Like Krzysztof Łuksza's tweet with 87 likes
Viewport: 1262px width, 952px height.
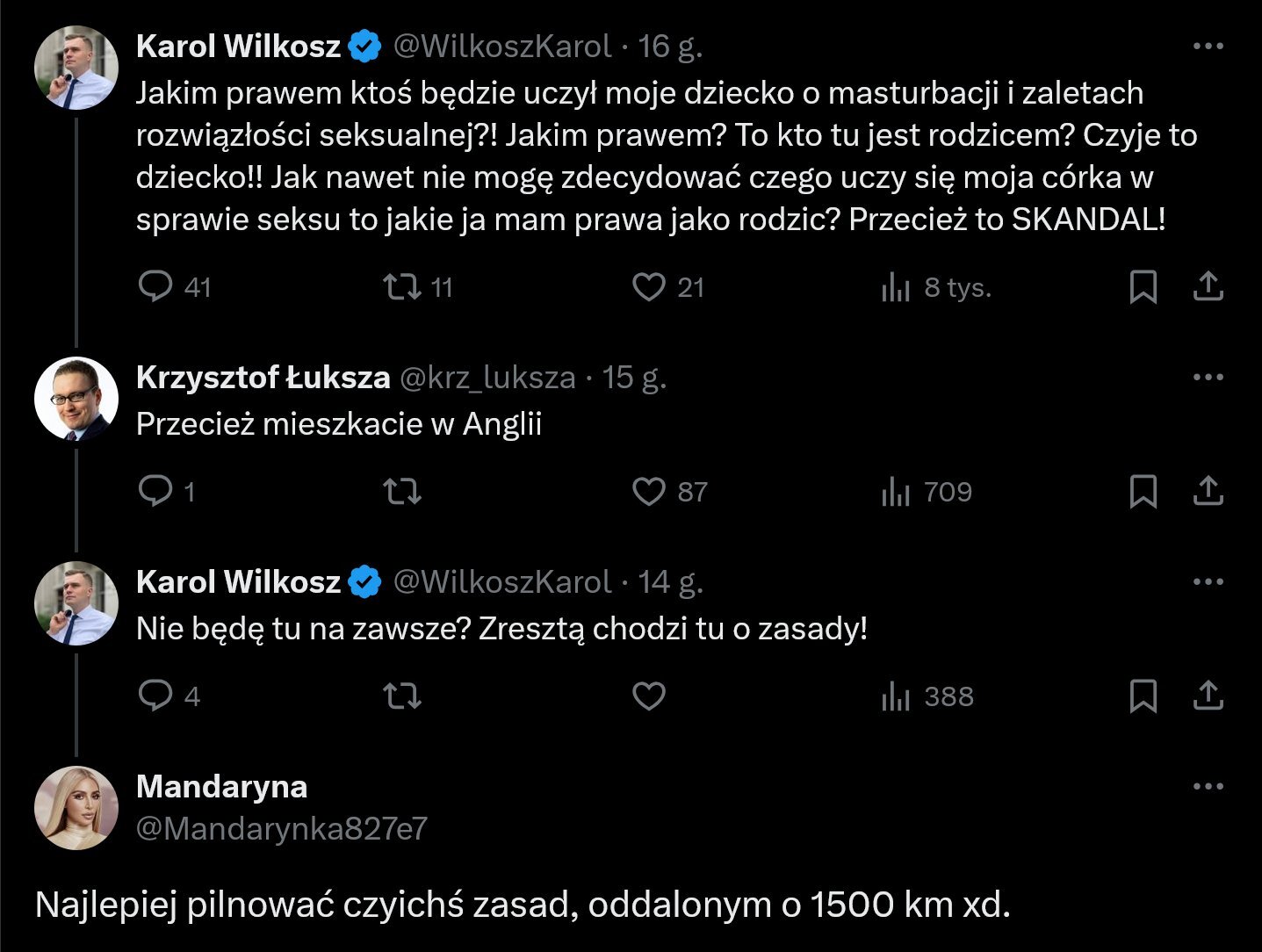[649, 492]
